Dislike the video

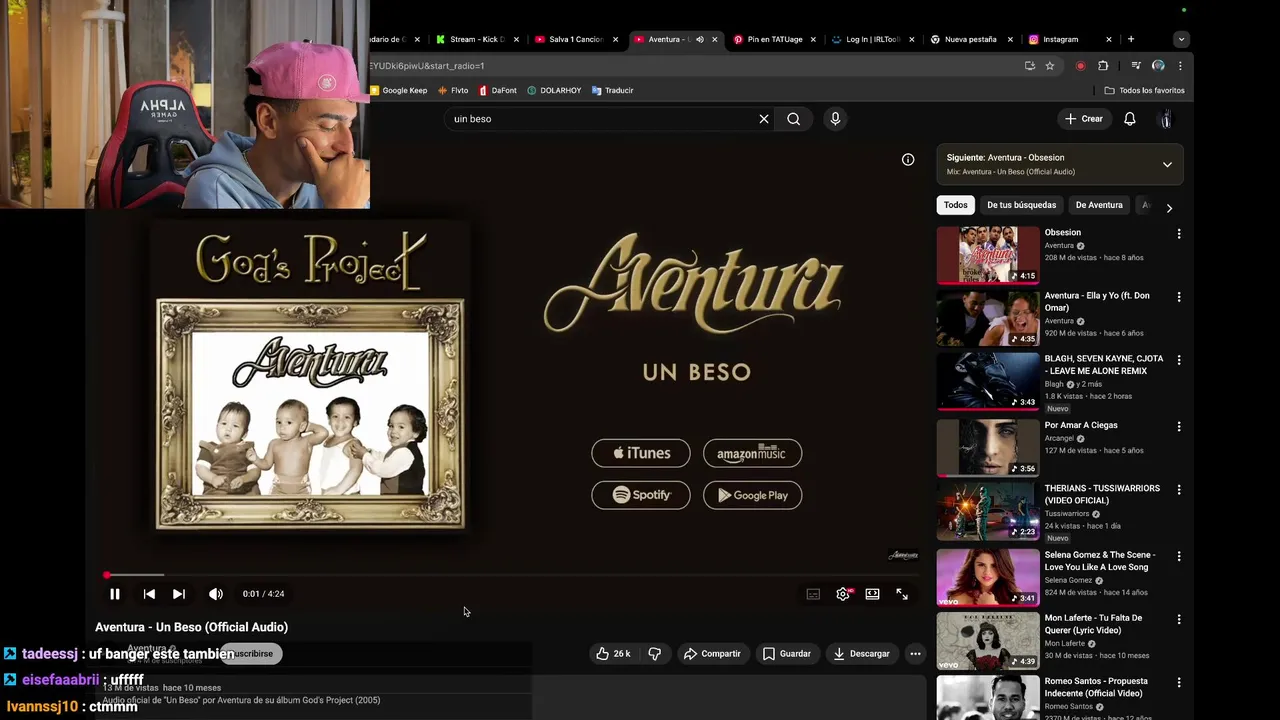pos(654,654)
